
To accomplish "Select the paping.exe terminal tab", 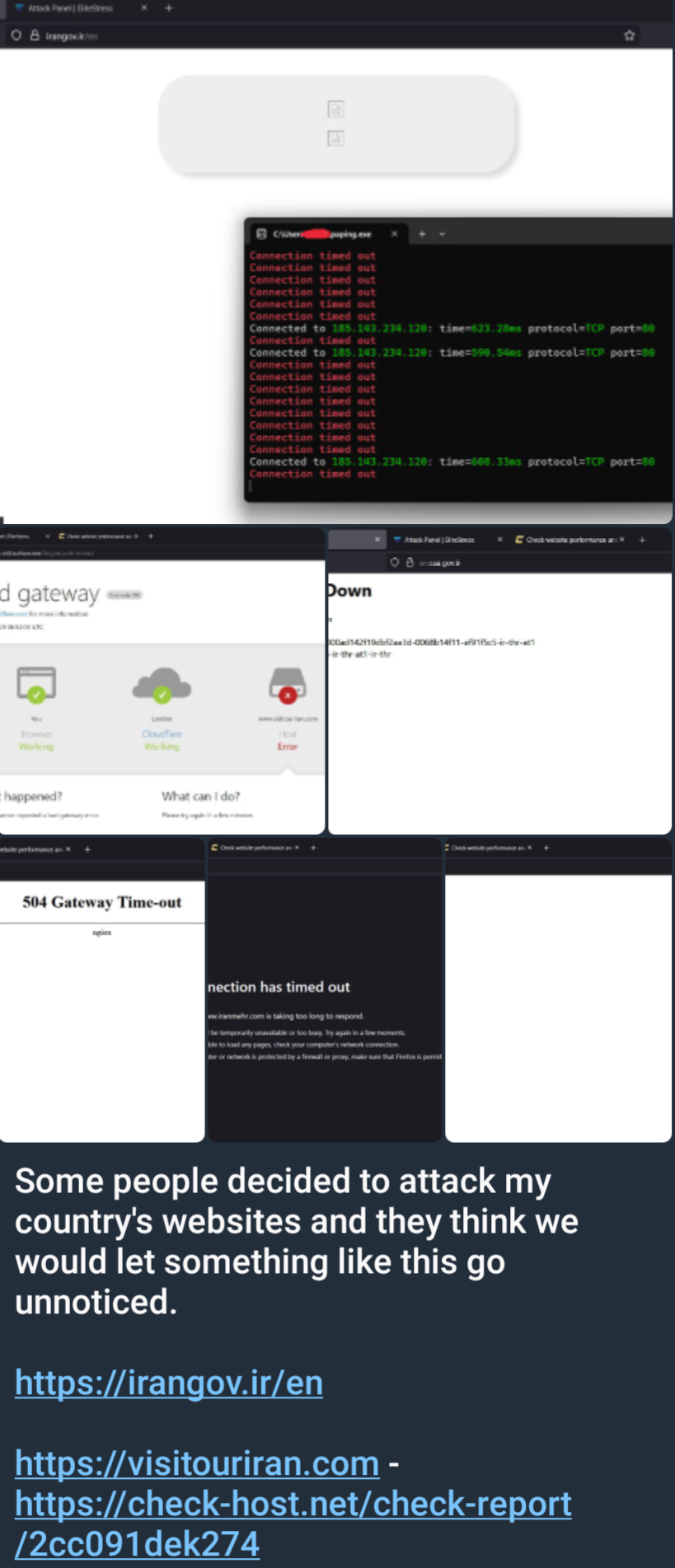I will click(x=321, y=234).
